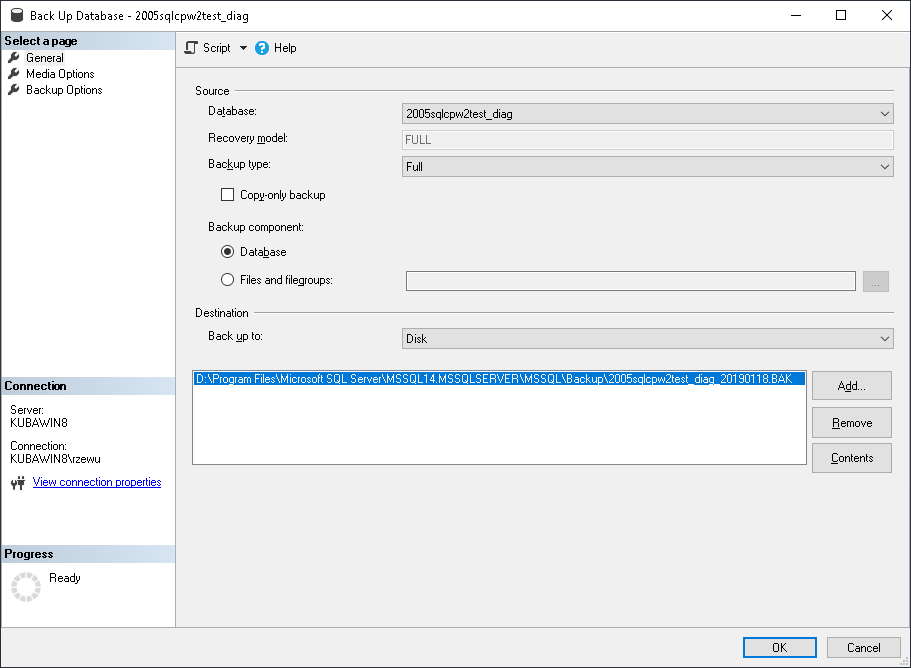911x668 pixels.
Task: Click the Add... button
Action: click(x=852, y=386)
